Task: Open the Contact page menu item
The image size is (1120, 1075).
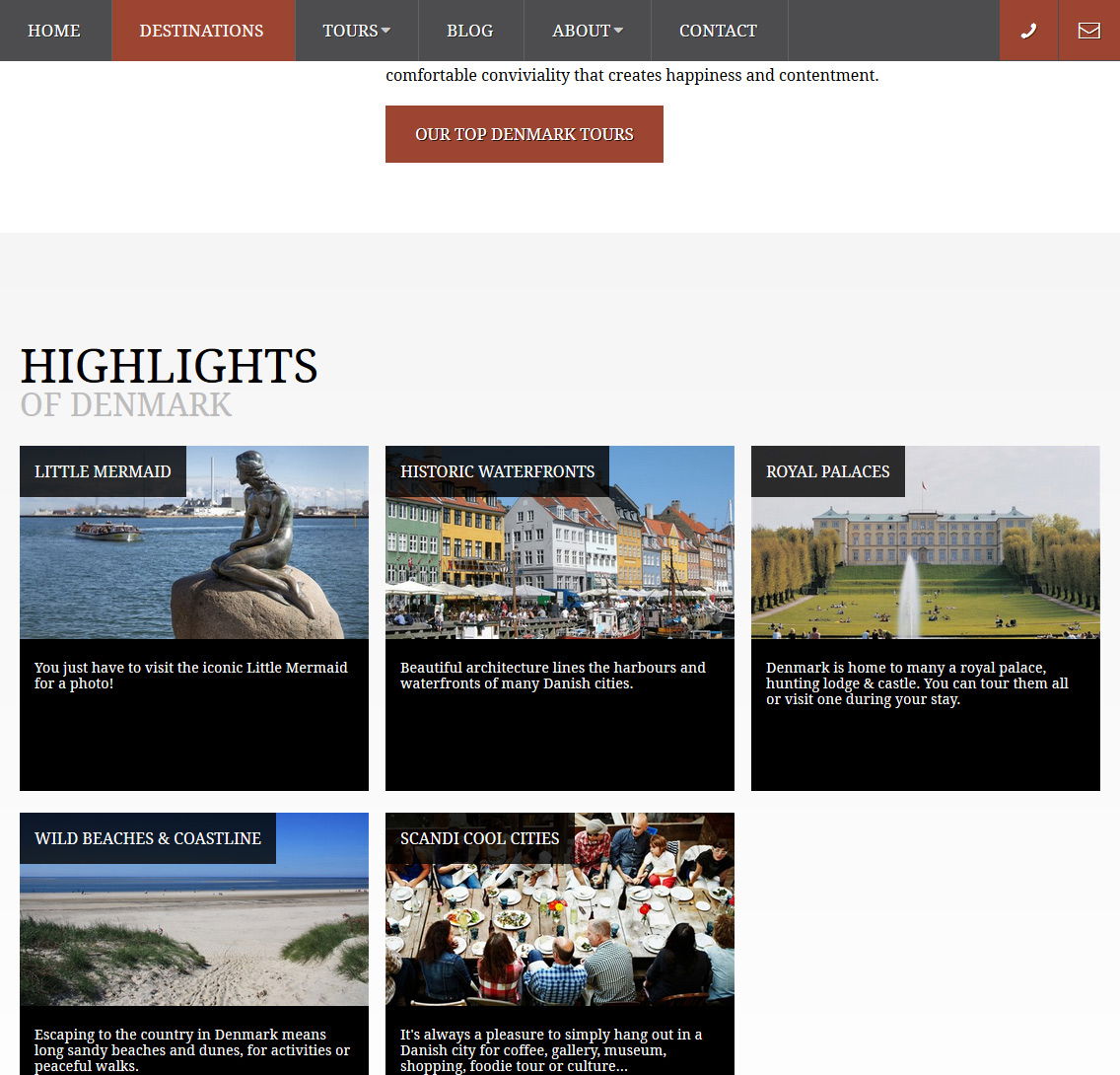Action: point(718,31)
